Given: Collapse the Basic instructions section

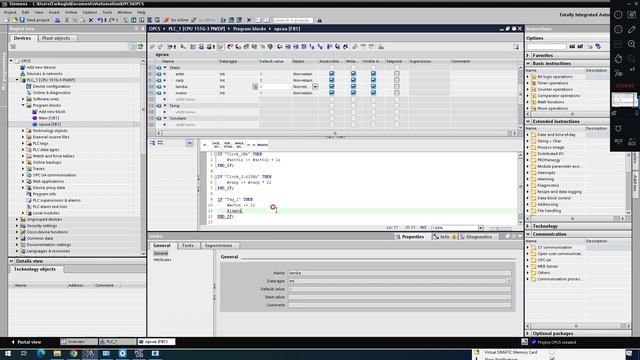Looking at the screenshot, I should click(x=528, y=64).
